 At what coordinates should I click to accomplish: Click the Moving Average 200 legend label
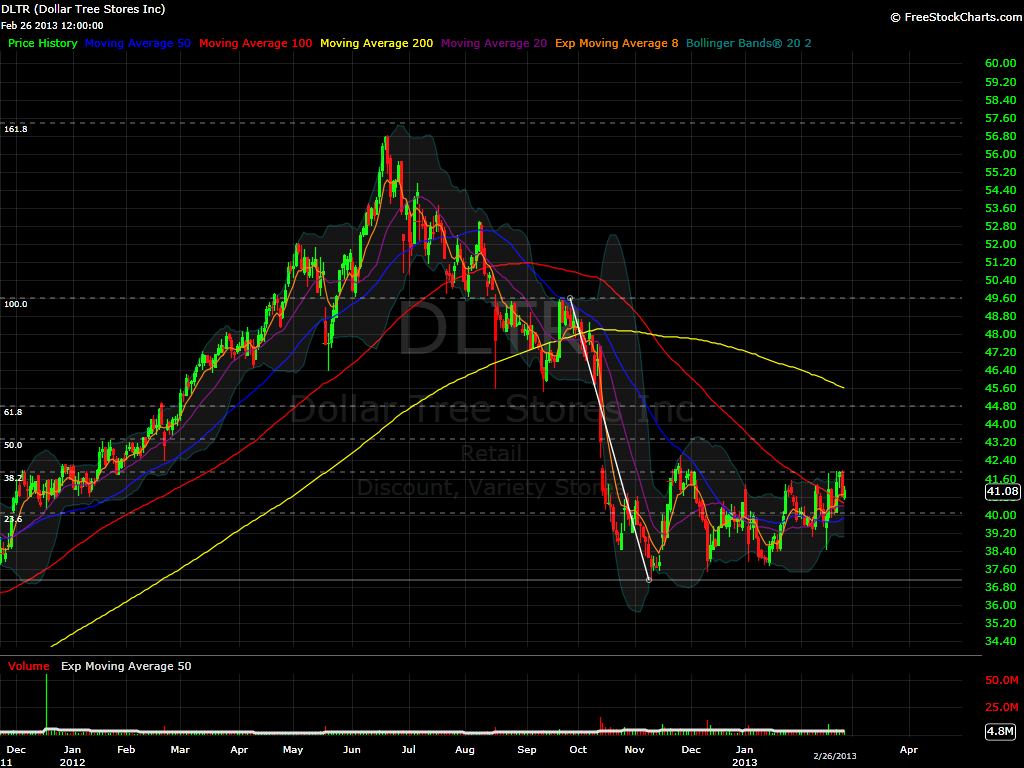tap(376, 43)
